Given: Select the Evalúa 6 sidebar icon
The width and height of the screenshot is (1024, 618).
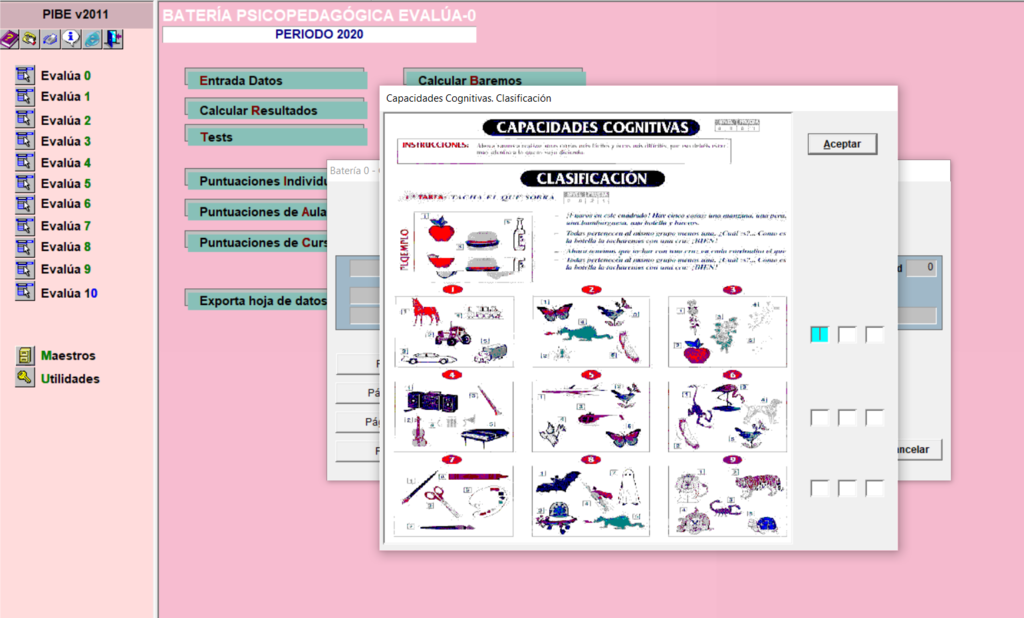Looking at the screenshot, I should point(25,204).
